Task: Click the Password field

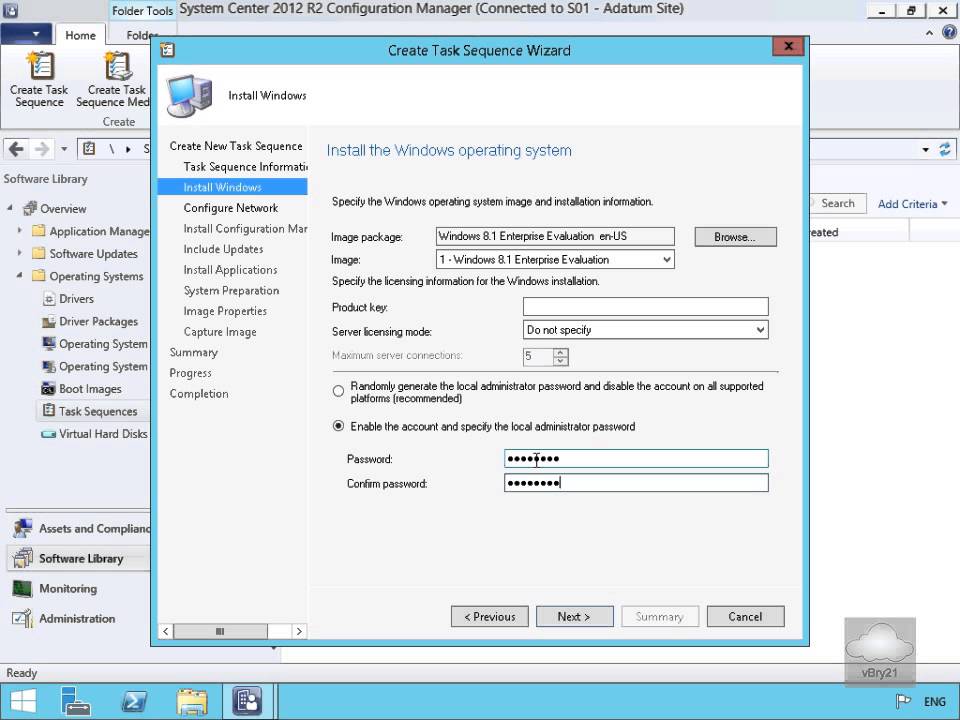Action: 636,459
